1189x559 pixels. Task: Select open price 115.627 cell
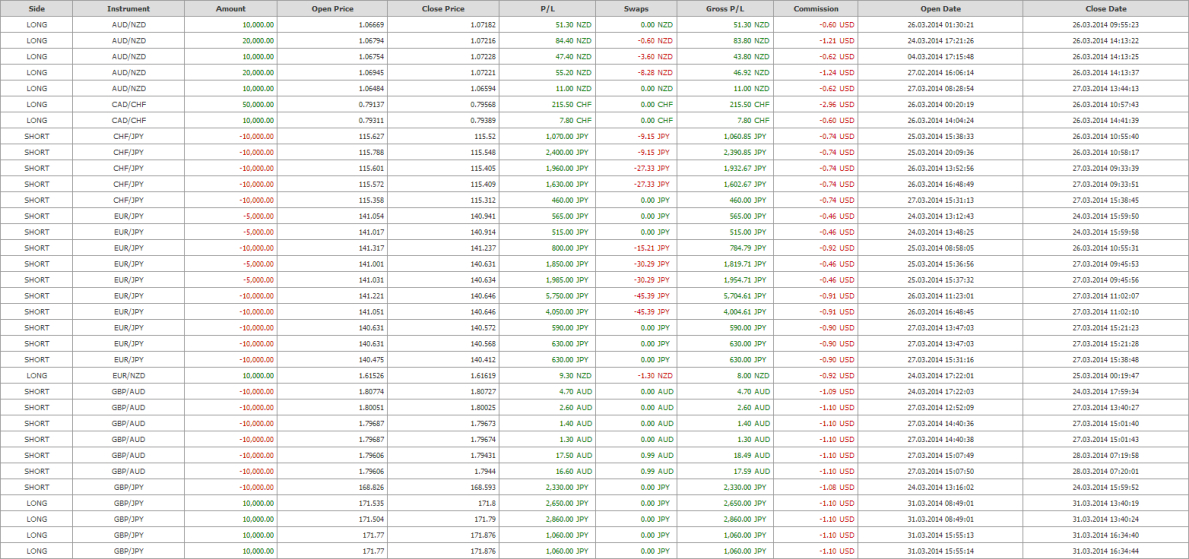332,137
